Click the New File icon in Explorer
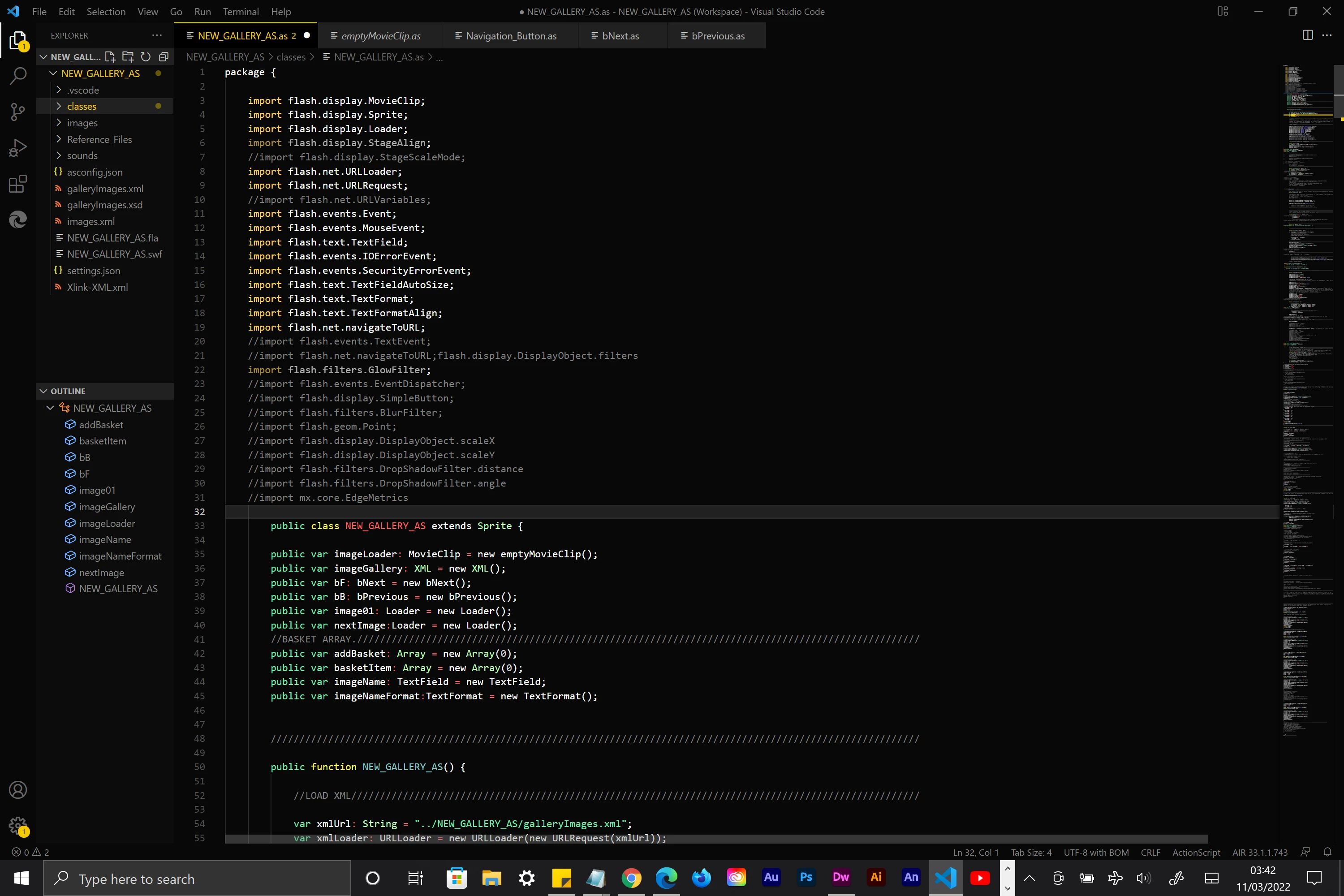Image resolution: width=1344 pixels, height=896 pixels. (110, 56)
